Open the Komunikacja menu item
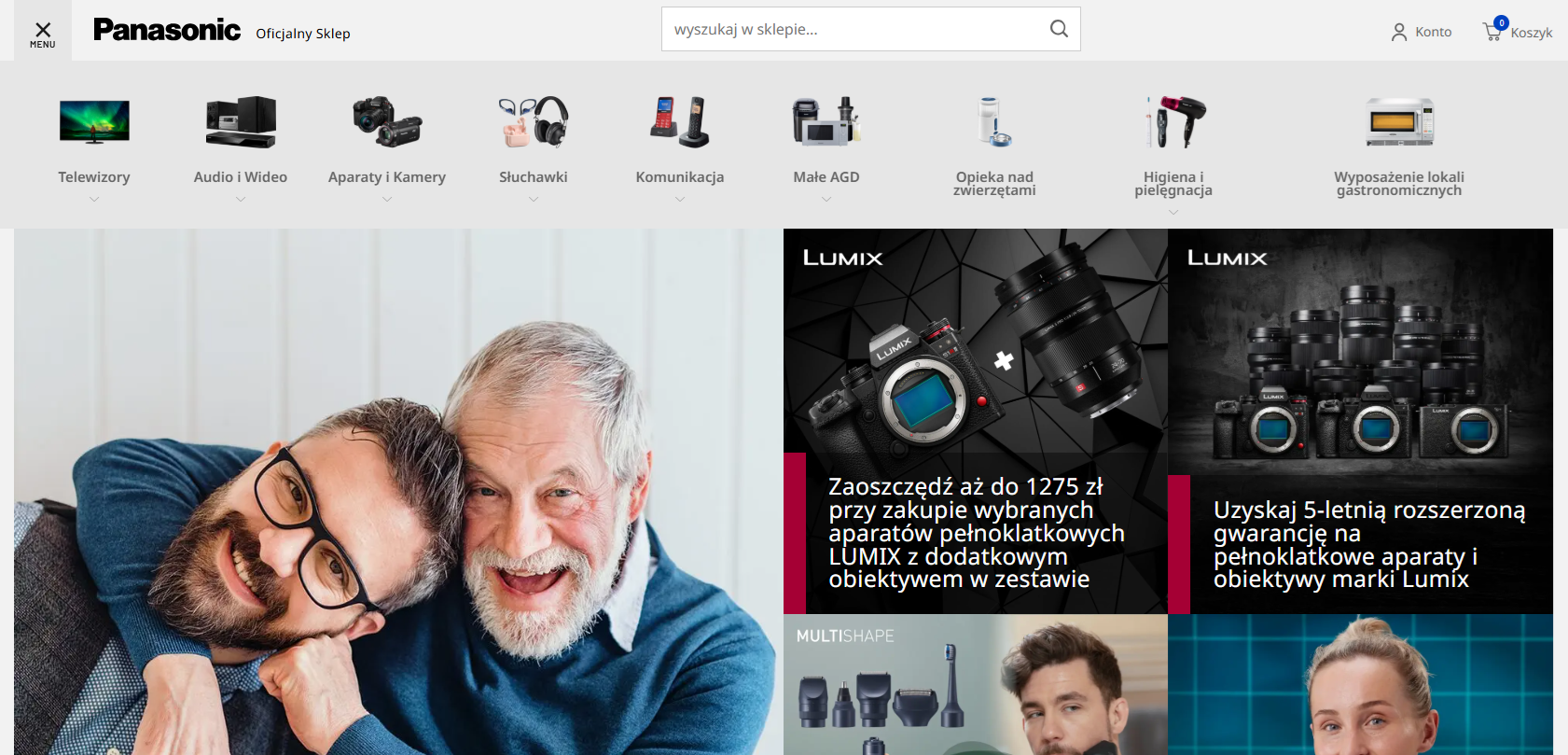 [680, 177]
